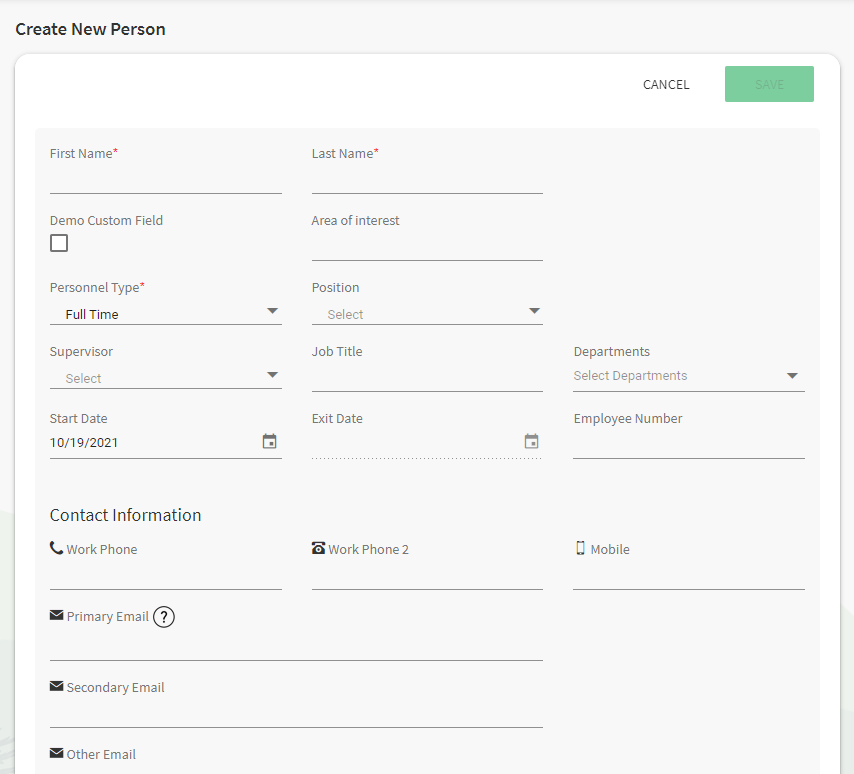This screenshot has height=774, width=854.
Task: Expand the Select Departments dropdown
Action: click(x=689, y=376)
